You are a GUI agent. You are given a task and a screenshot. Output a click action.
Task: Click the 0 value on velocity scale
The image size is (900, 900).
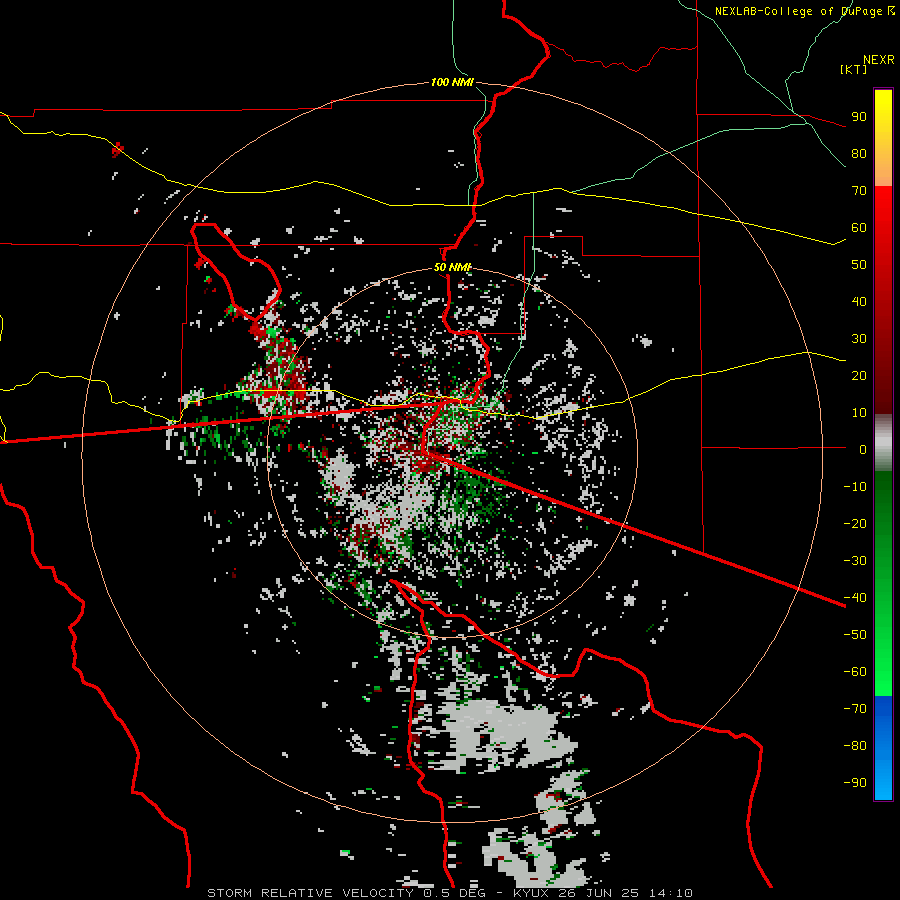(863, 449)
